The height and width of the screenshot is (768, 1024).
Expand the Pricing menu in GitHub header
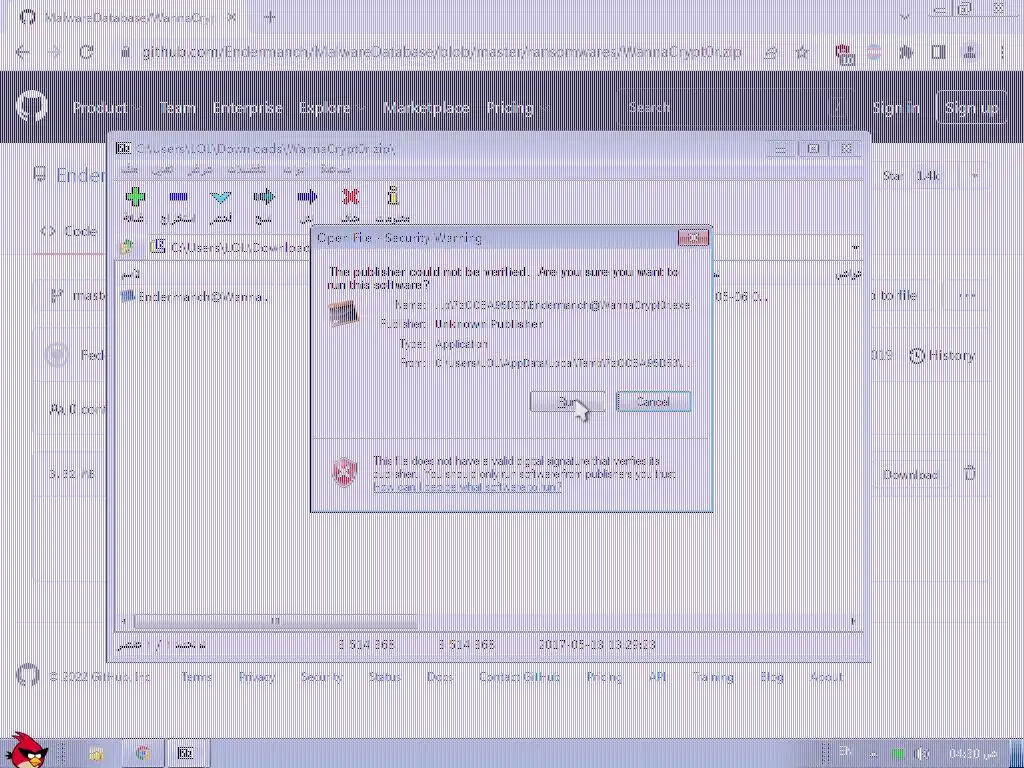[x=515, y=108]
